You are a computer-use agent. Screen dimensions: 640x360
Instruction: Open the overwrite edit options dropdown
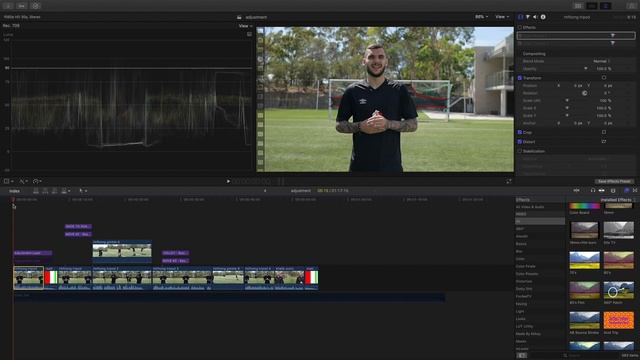click(65, 191)
